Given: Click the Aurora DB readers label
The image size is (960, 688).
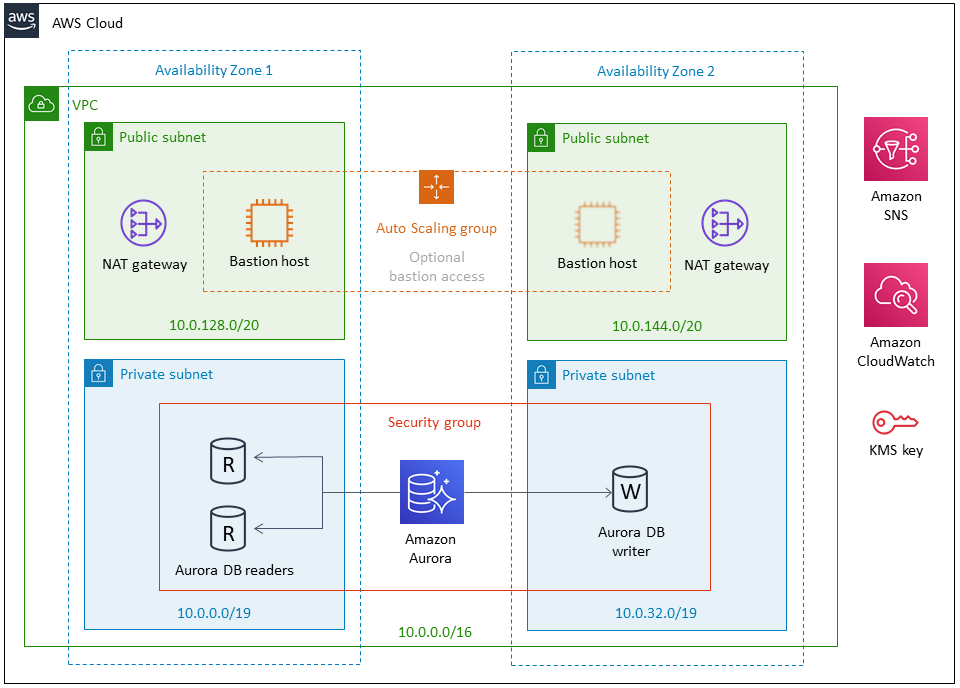Looking at the screenshot, I should point(234,570).
